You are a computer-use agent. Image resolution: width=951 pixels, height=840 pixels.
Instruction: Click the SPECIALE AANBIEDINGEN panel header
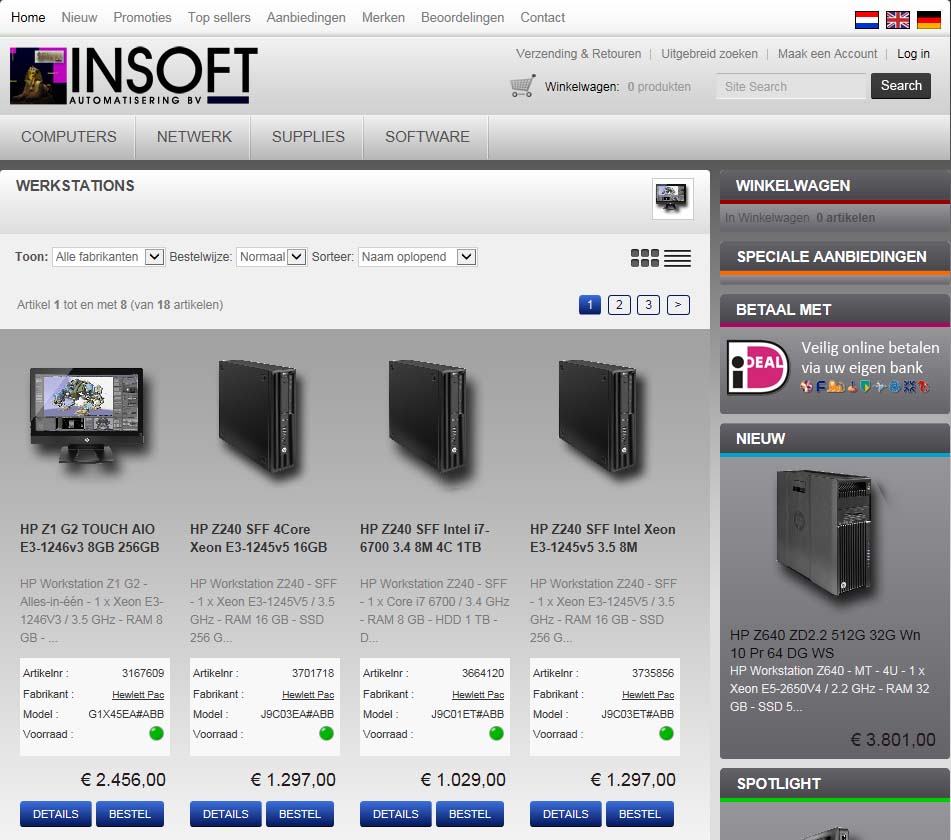[835, 258]
